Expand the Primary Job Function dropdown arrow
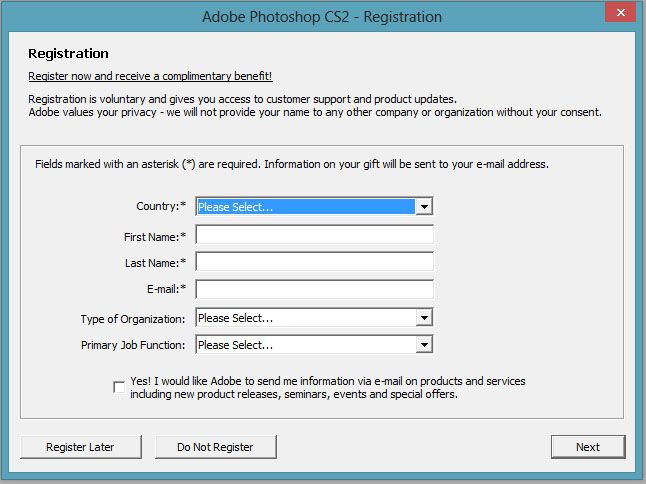The height and width of the screenshot is (484, 646). (424, 345)
